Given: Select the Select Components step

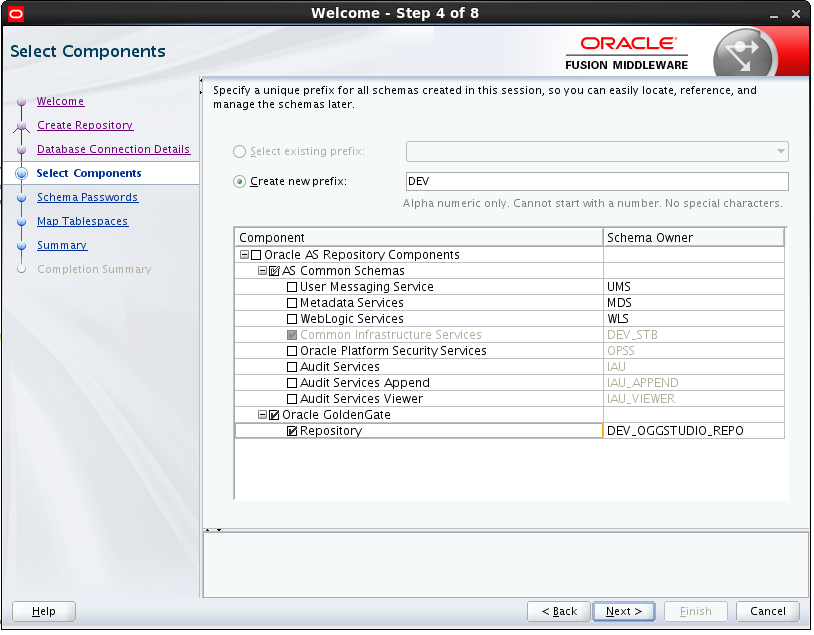Looking at the screenshot, I should [89, 173].
